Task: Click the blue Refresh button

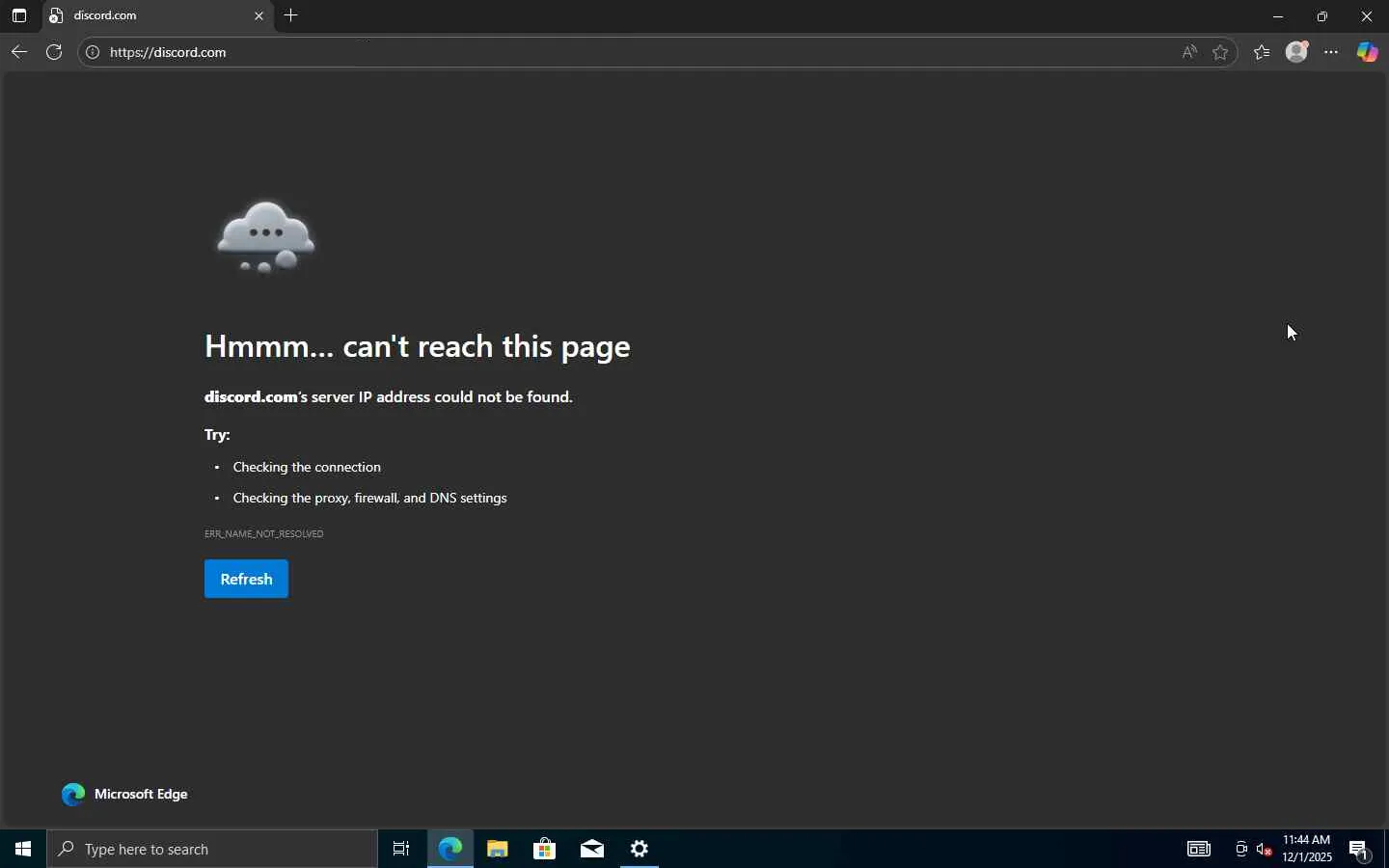Action: click(247, 579)
